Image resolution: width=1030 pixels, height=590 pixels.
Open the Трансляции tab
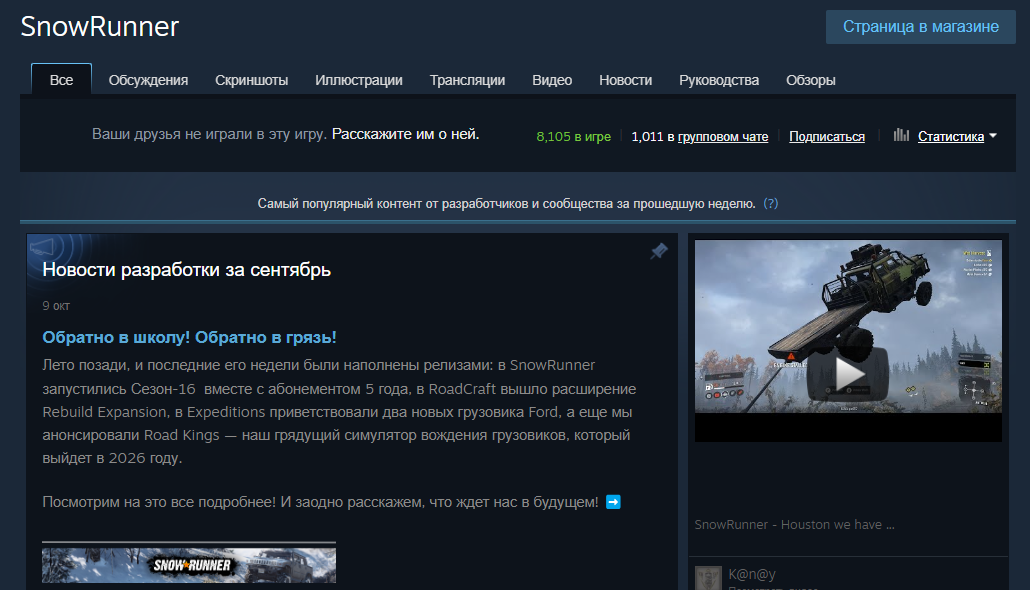467,80
